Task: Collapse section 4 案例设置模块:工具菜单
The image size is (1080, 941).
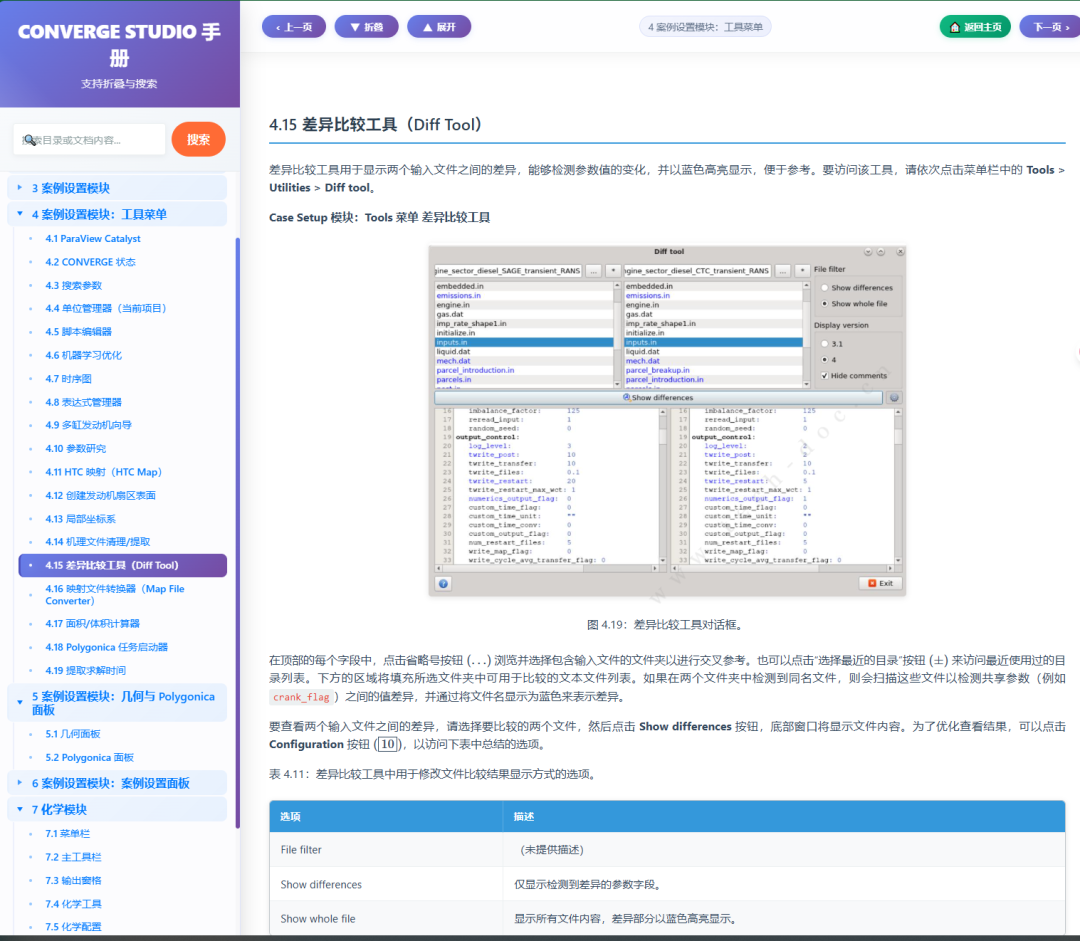Action: coord(117,214)
